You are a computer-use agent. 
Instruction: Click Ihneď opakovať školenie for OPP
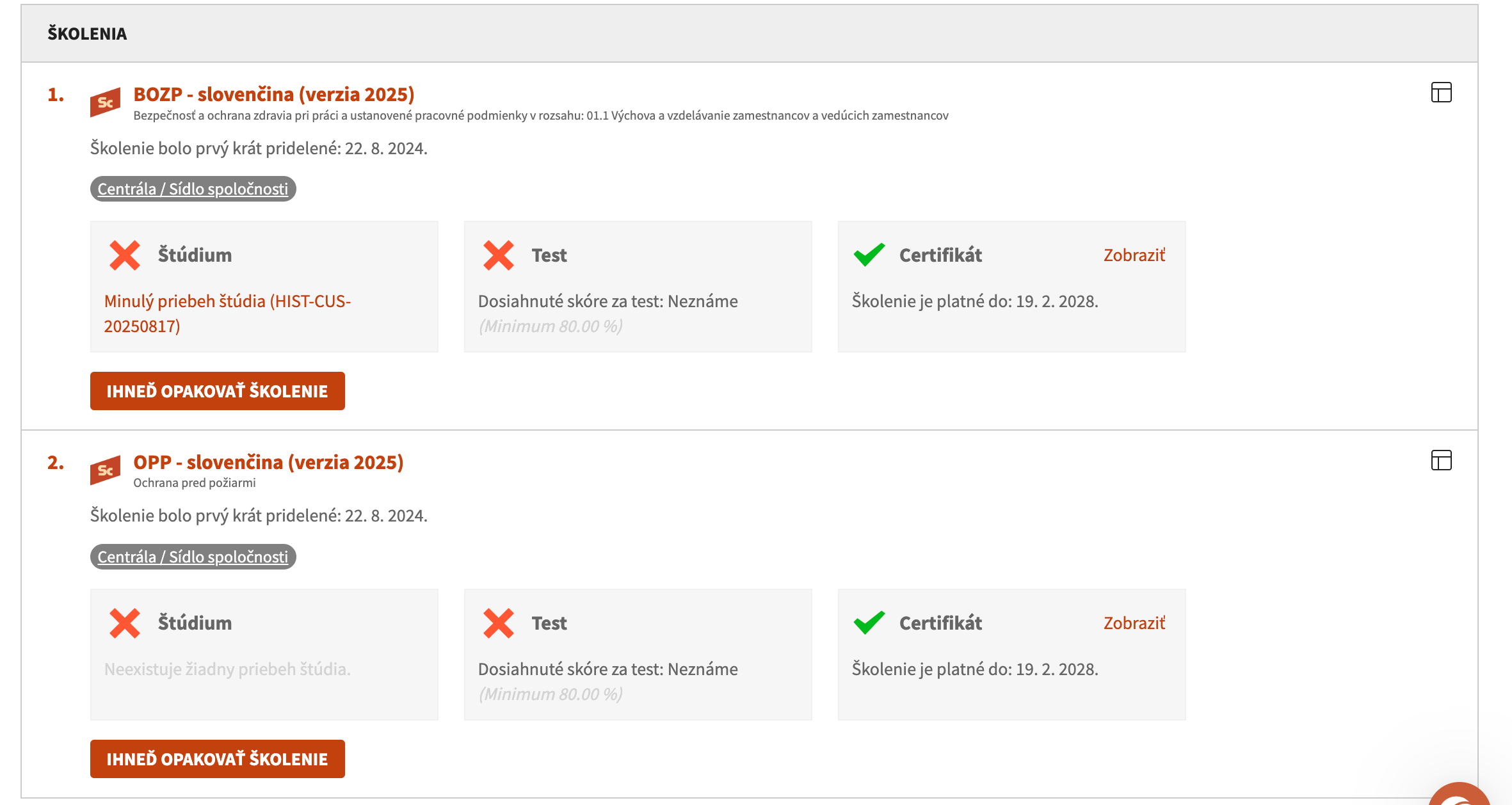coord(218,759)
